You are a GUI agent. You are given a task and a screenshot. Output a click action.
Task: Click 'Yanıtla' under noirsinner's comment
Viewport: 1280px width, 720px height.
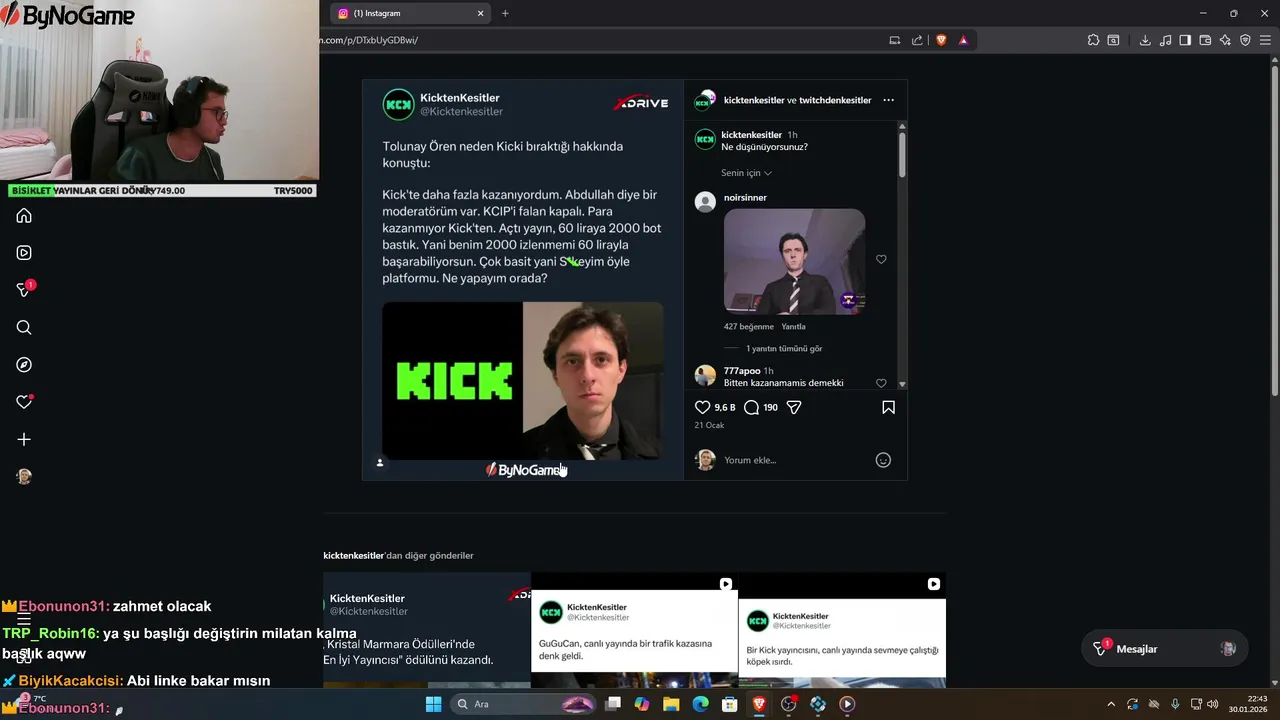click(x=793, y=327)
